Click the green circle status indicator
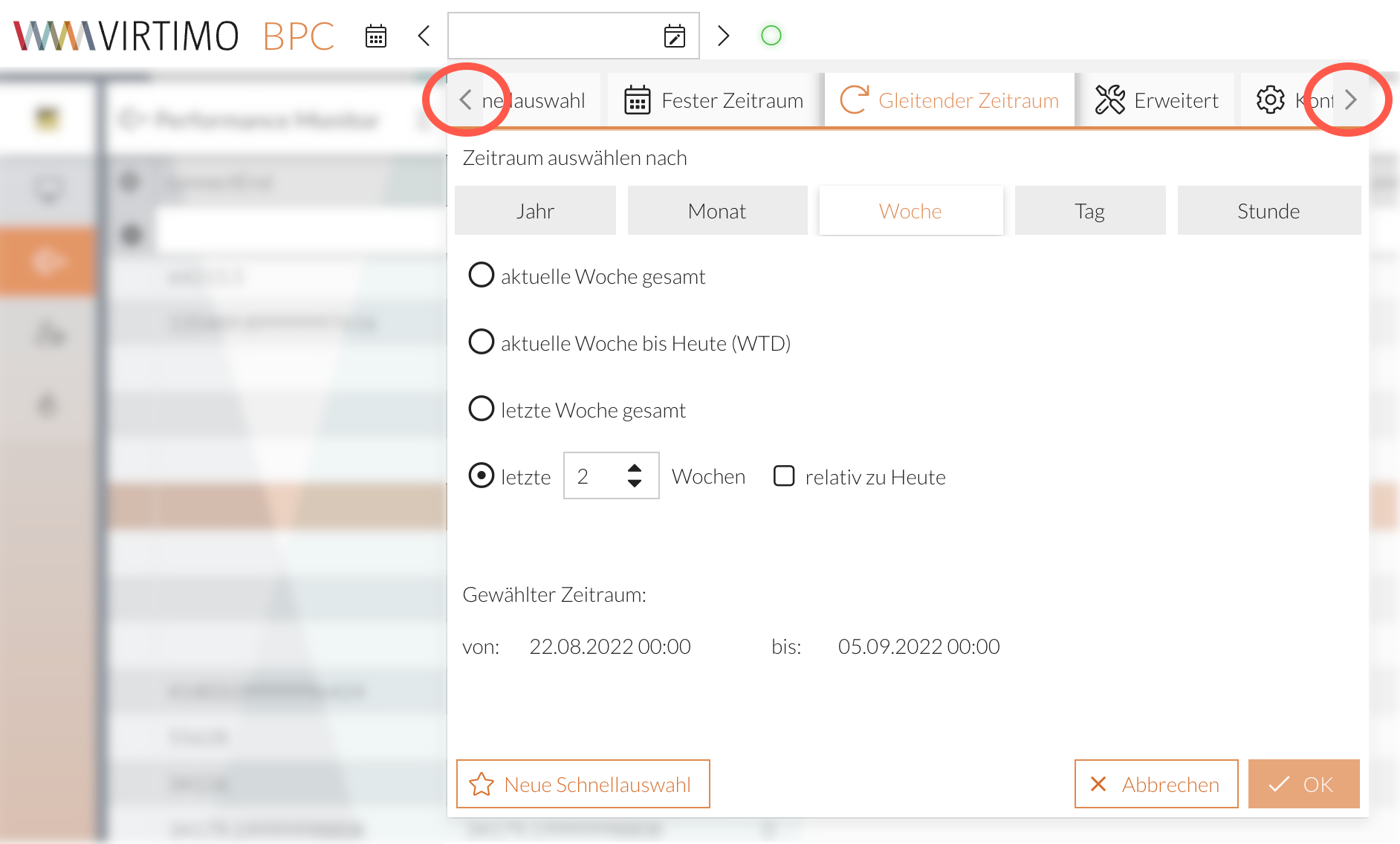 pyautogui.click(x=771, y=36)
